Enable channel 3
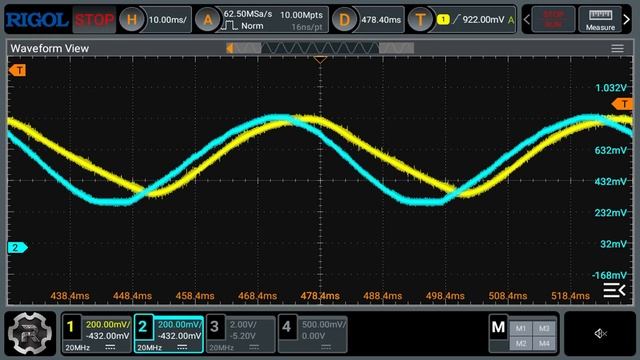The image size is (640, 360). pos(215,327)
